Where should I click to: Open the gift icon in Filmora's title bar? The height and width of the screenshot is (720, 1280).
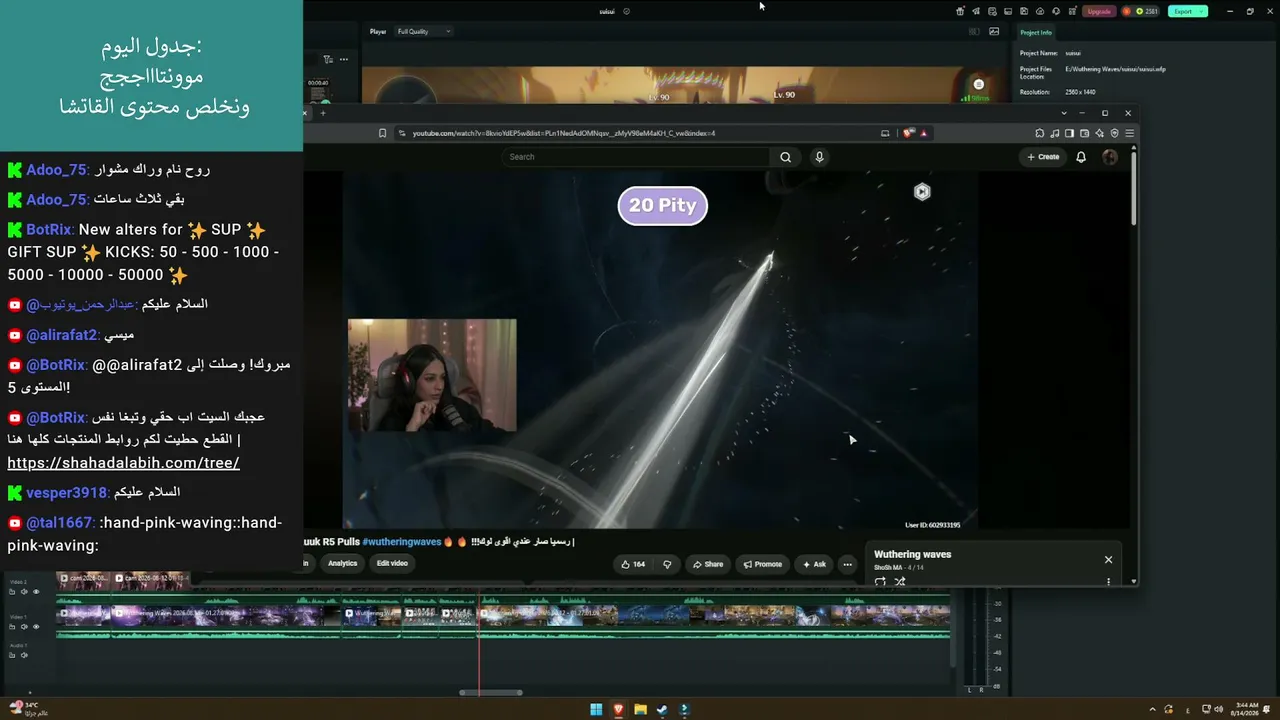pos(960,11)
